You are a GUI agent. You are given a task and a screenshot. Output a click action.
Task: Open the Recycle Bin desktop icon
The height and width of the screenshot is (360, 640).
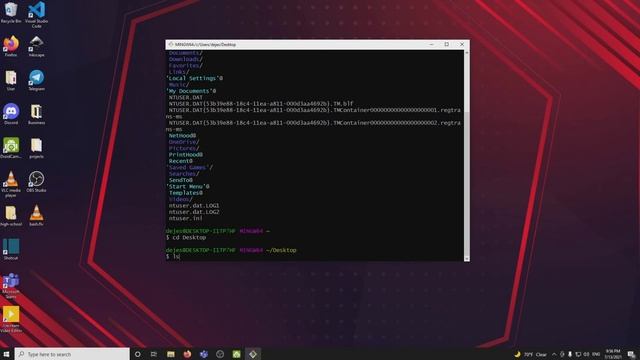[11, 12]
